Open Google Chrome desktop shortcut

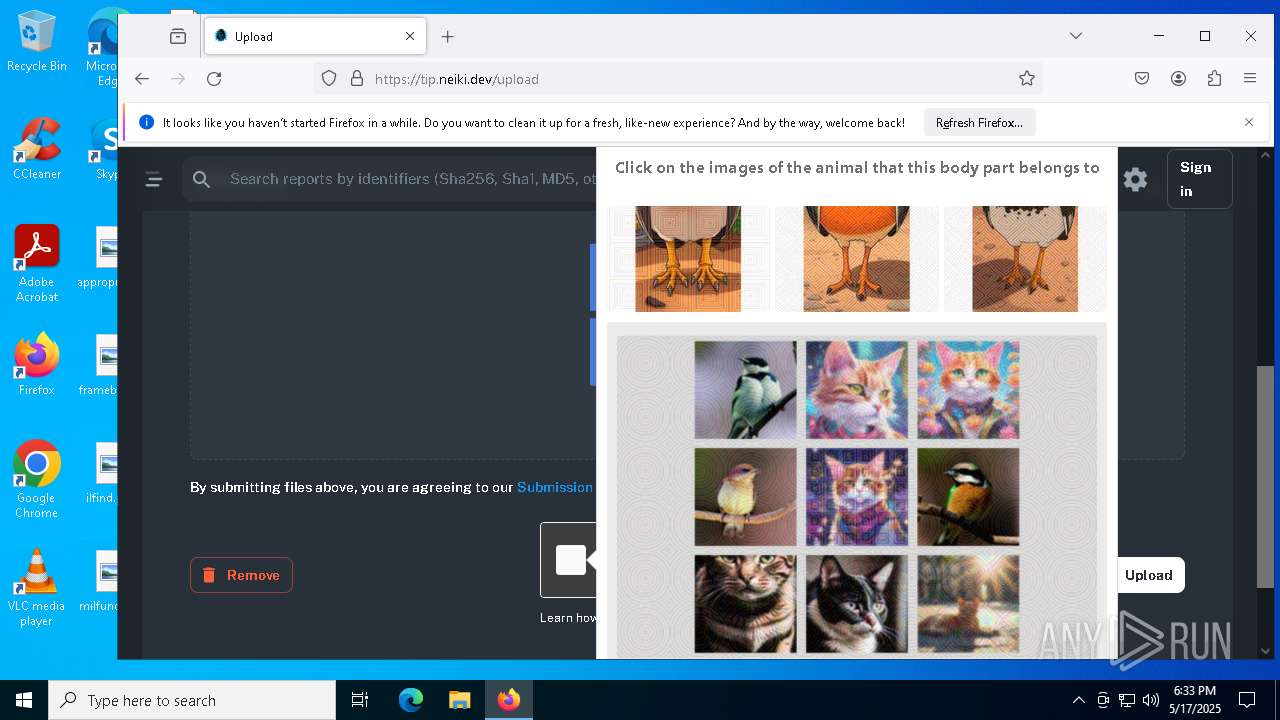tap(37, 480)
